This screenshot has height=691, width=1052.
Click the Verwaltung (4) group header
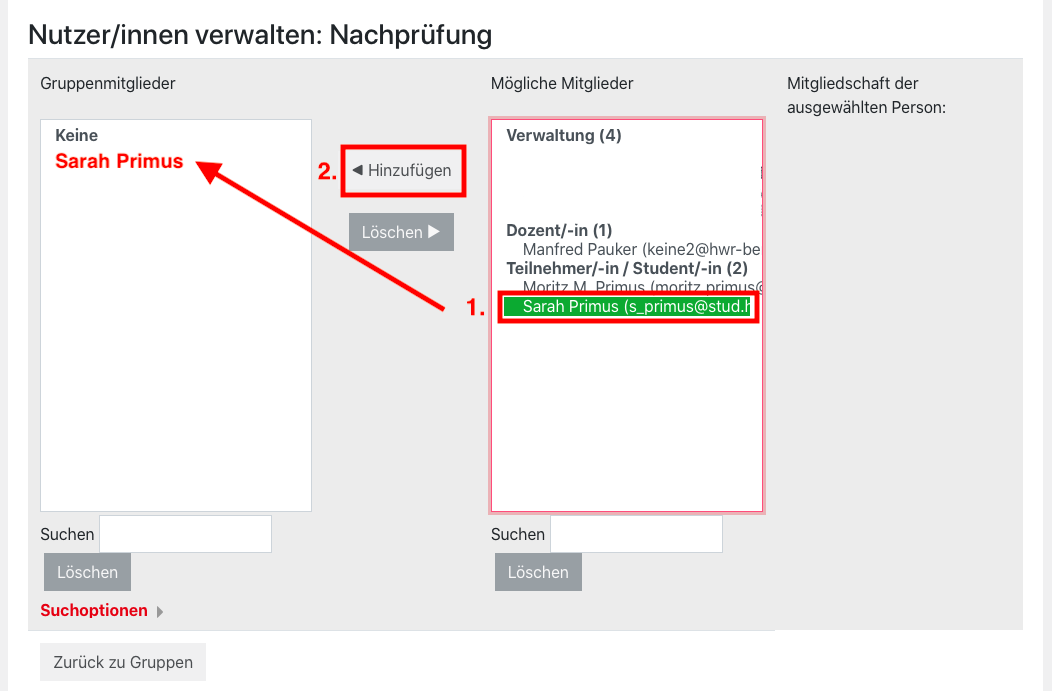(x=564, y=136)
